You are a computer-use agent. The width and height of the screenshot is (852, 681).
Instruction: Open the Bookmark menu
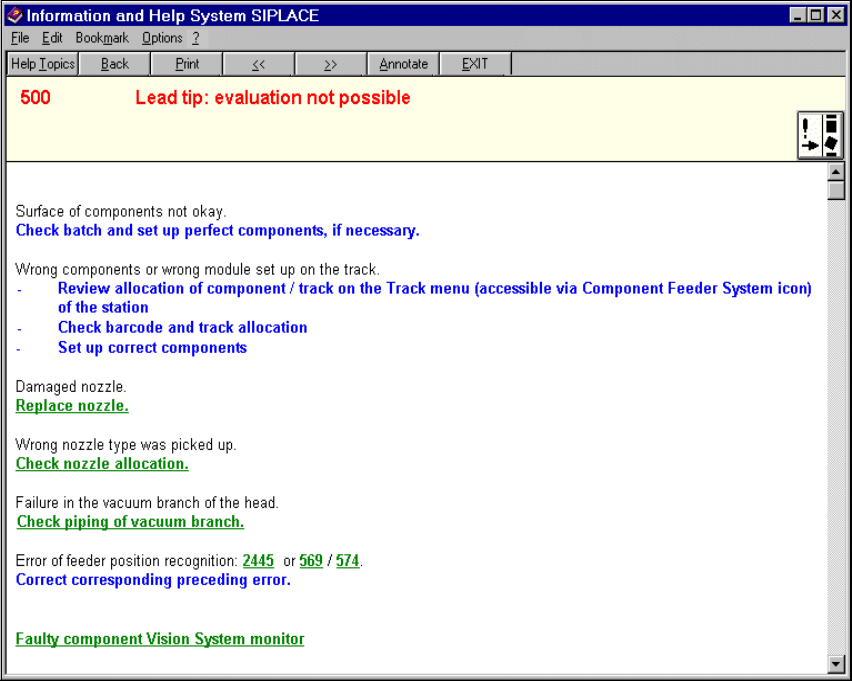[102, 38]
